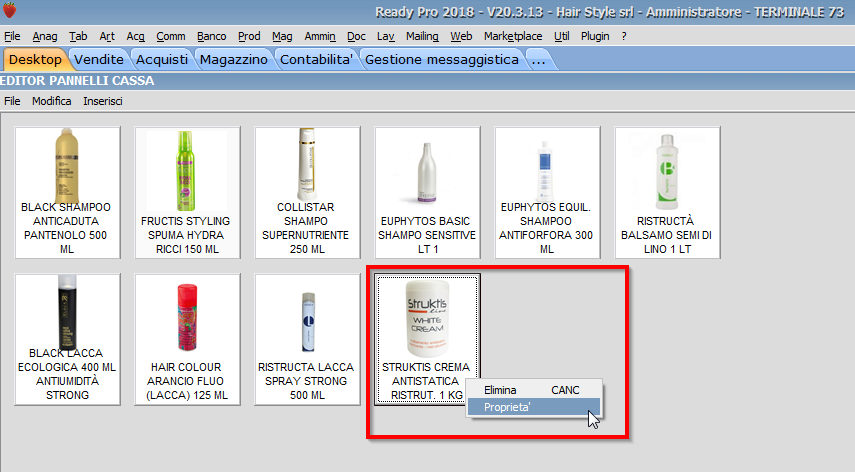Switch to the Acquisti tab
This screenshot has height=472, width=855.
161,59
